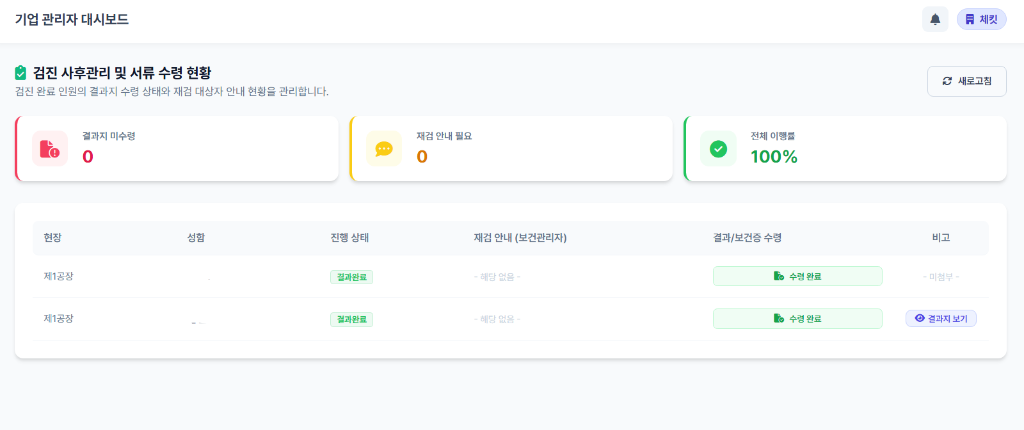Viewport: 1024px width, 430px height.
Task: Click the 진행 상태 column header
Action: coord(350,238)
